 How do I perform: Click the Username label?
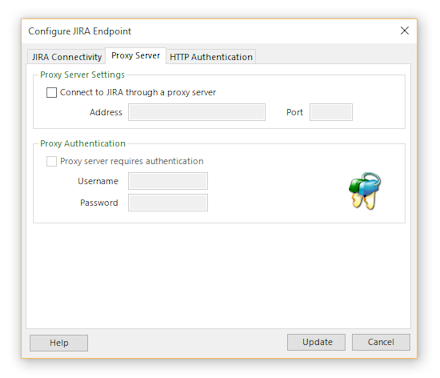pyautogui.click(x=98, y=181)
